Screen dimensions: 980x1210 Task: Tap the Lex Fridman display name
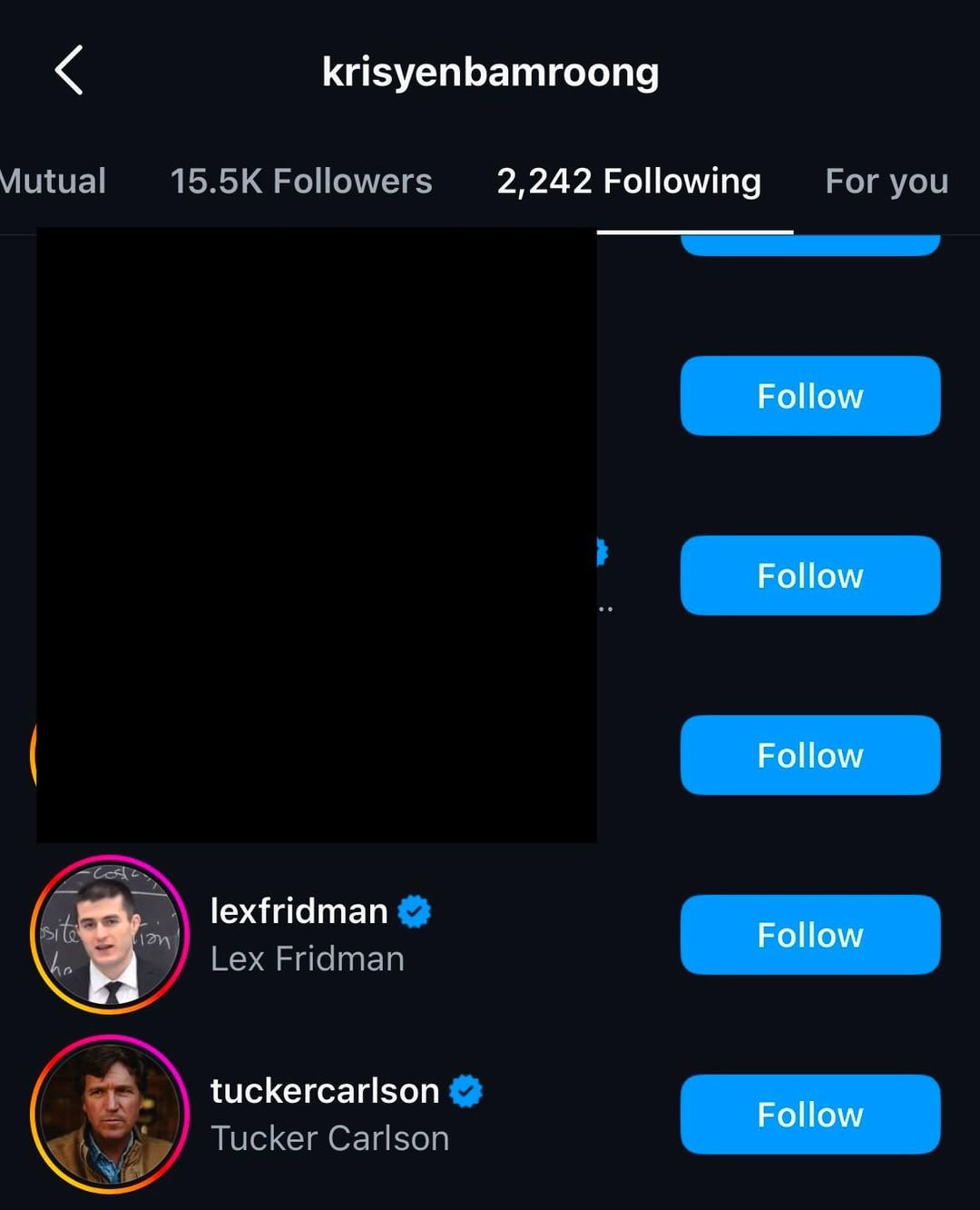pyautogui.click(x=308, y=959)
